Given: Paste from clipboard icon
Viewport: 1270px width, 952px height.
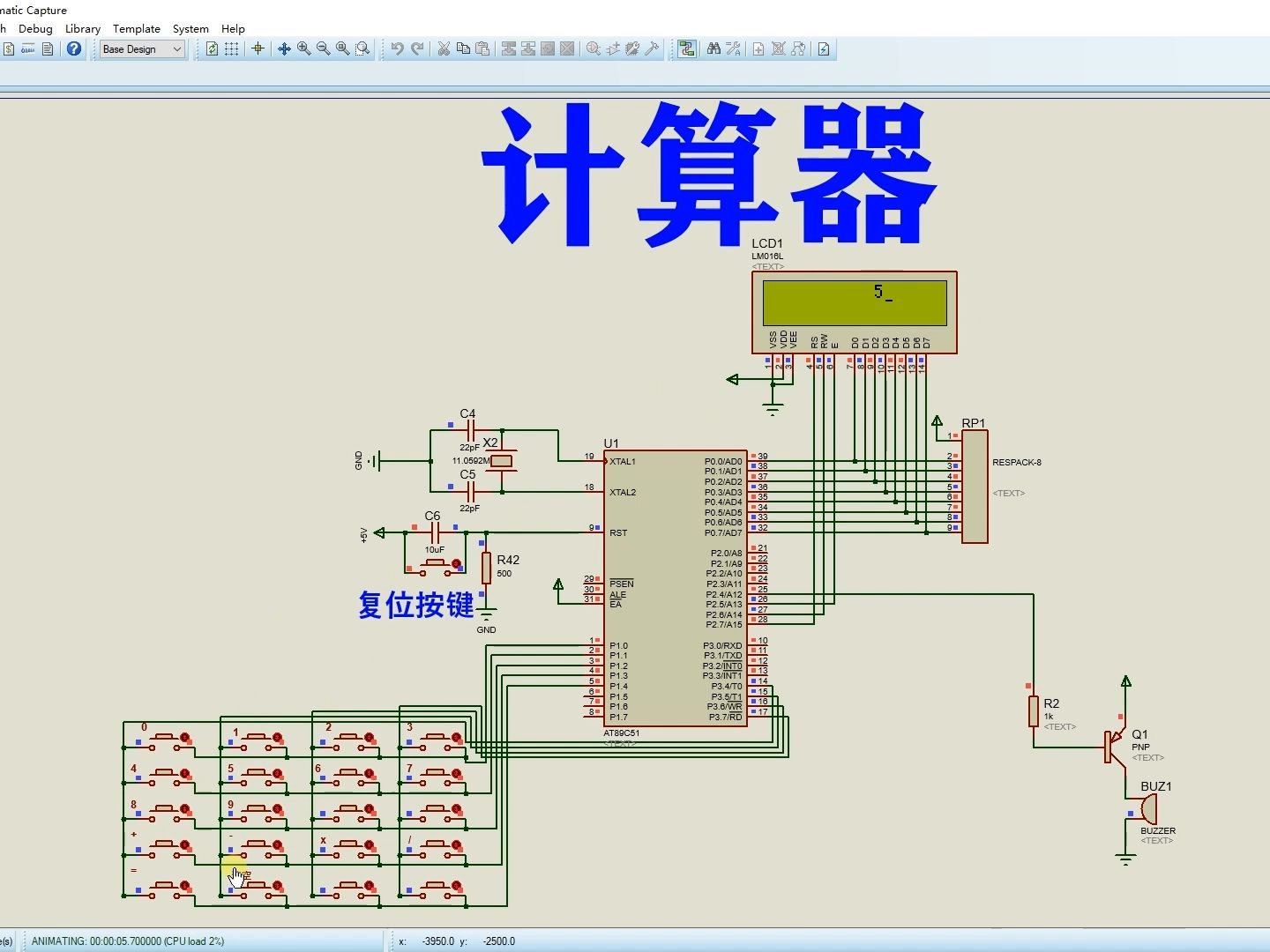Looking at the screenshot, I should pos(482,48).
